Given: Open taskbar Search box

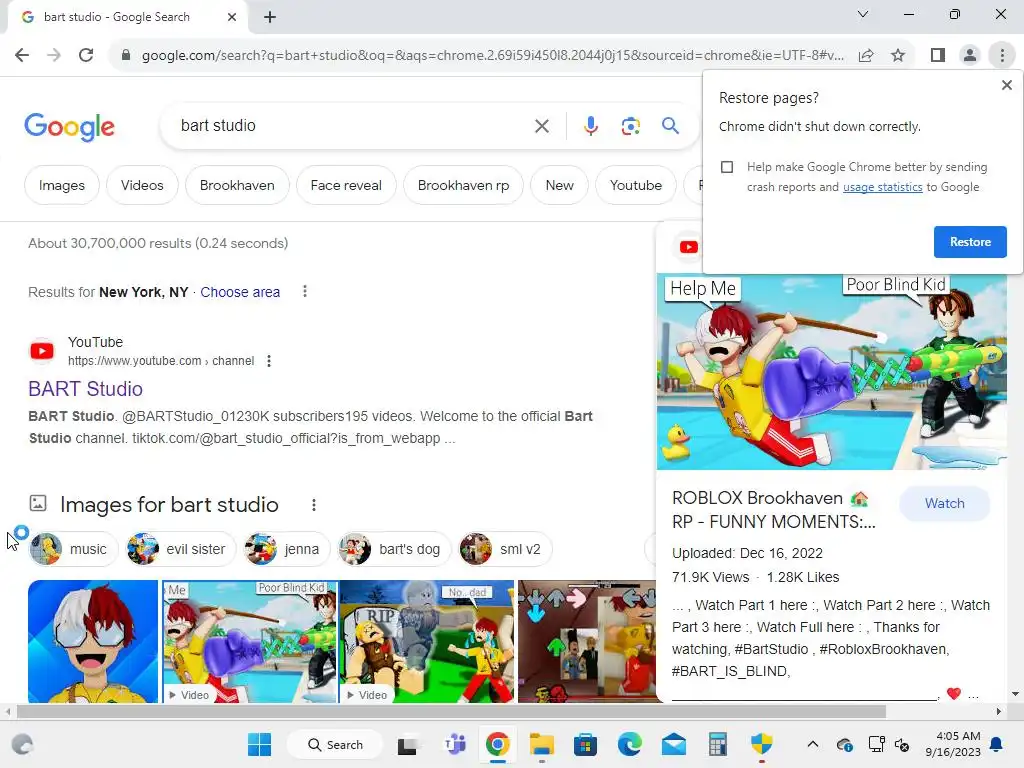Looking at the screenshot, I should point(335,744).
